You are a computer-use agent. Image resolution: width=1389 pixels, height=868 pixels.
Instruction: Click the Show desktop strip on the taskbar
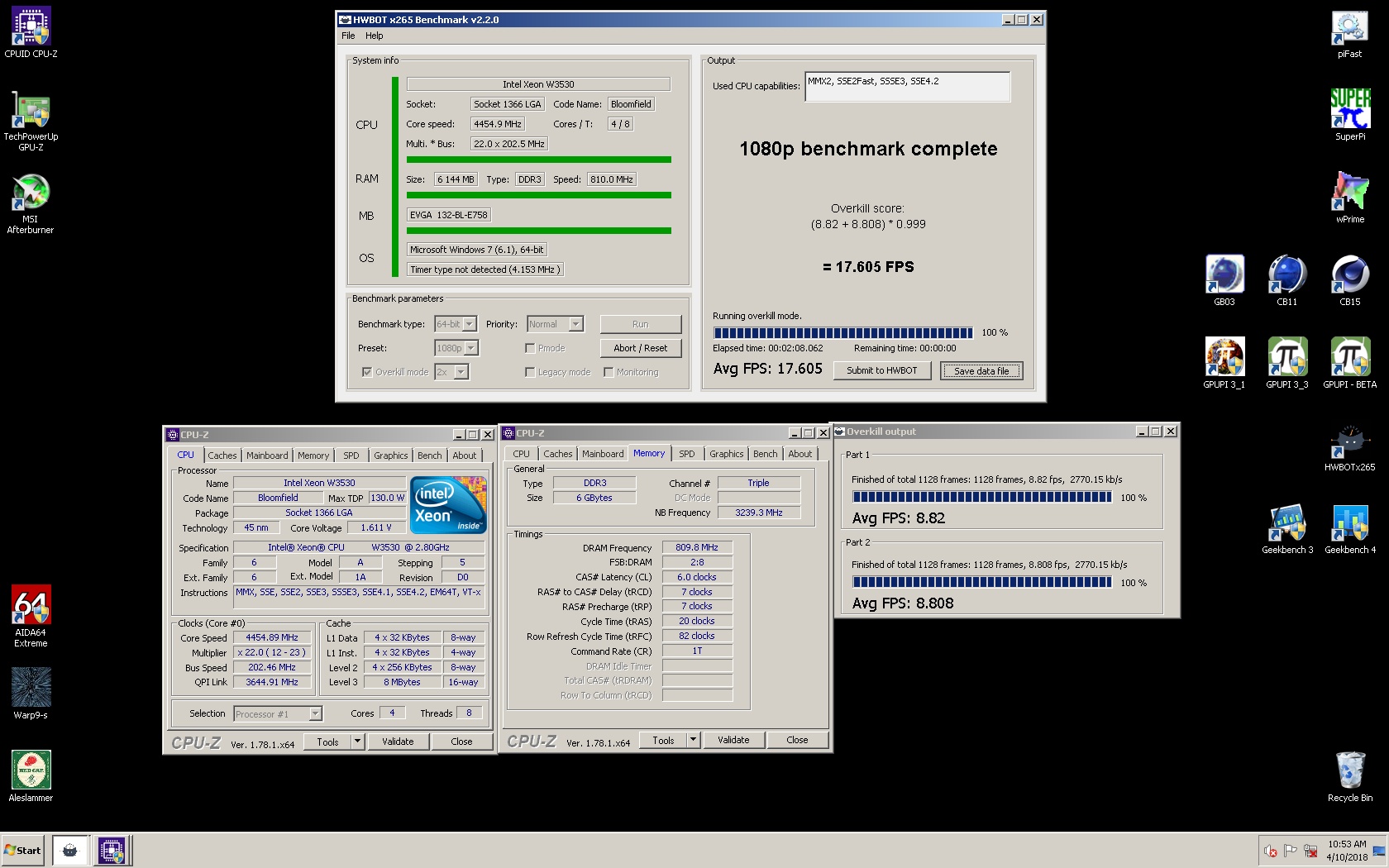point(1378,850)
